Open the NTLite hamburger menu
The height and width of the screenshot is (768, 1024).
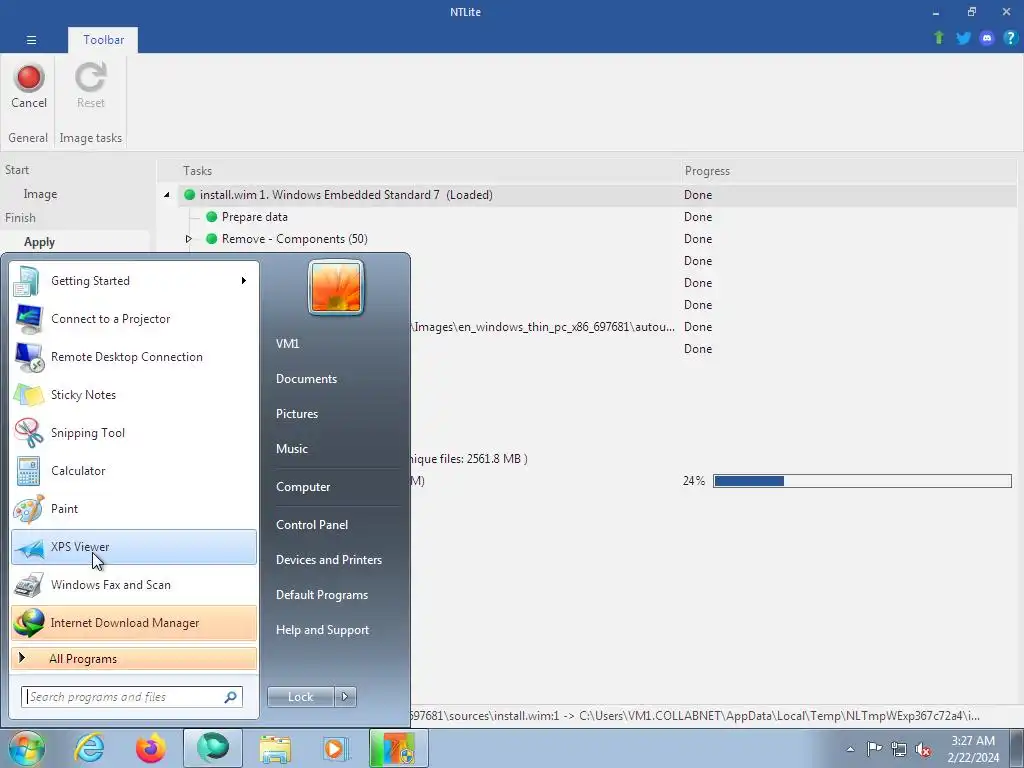pos(31,40)
